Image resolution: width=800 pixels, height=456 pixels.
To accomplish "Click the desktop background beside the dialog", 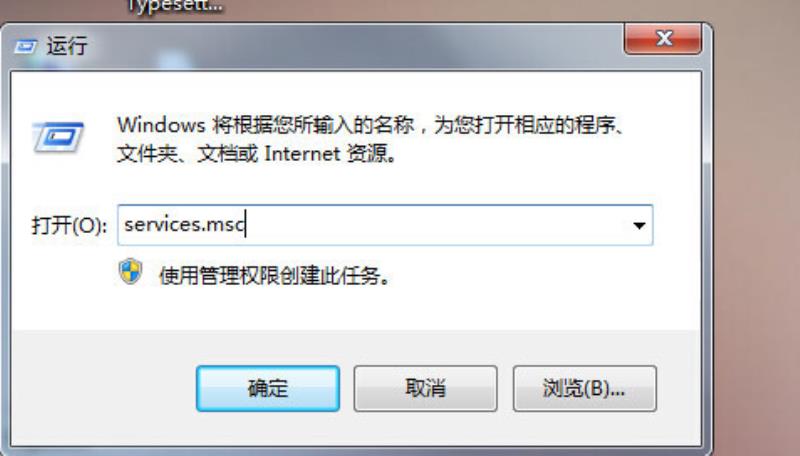I will click(x=755, y=230).
